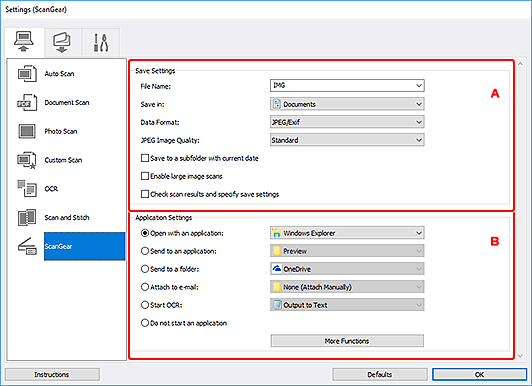
Task: Open the Scanning from a Computer tab
Action: click(24, 42)
